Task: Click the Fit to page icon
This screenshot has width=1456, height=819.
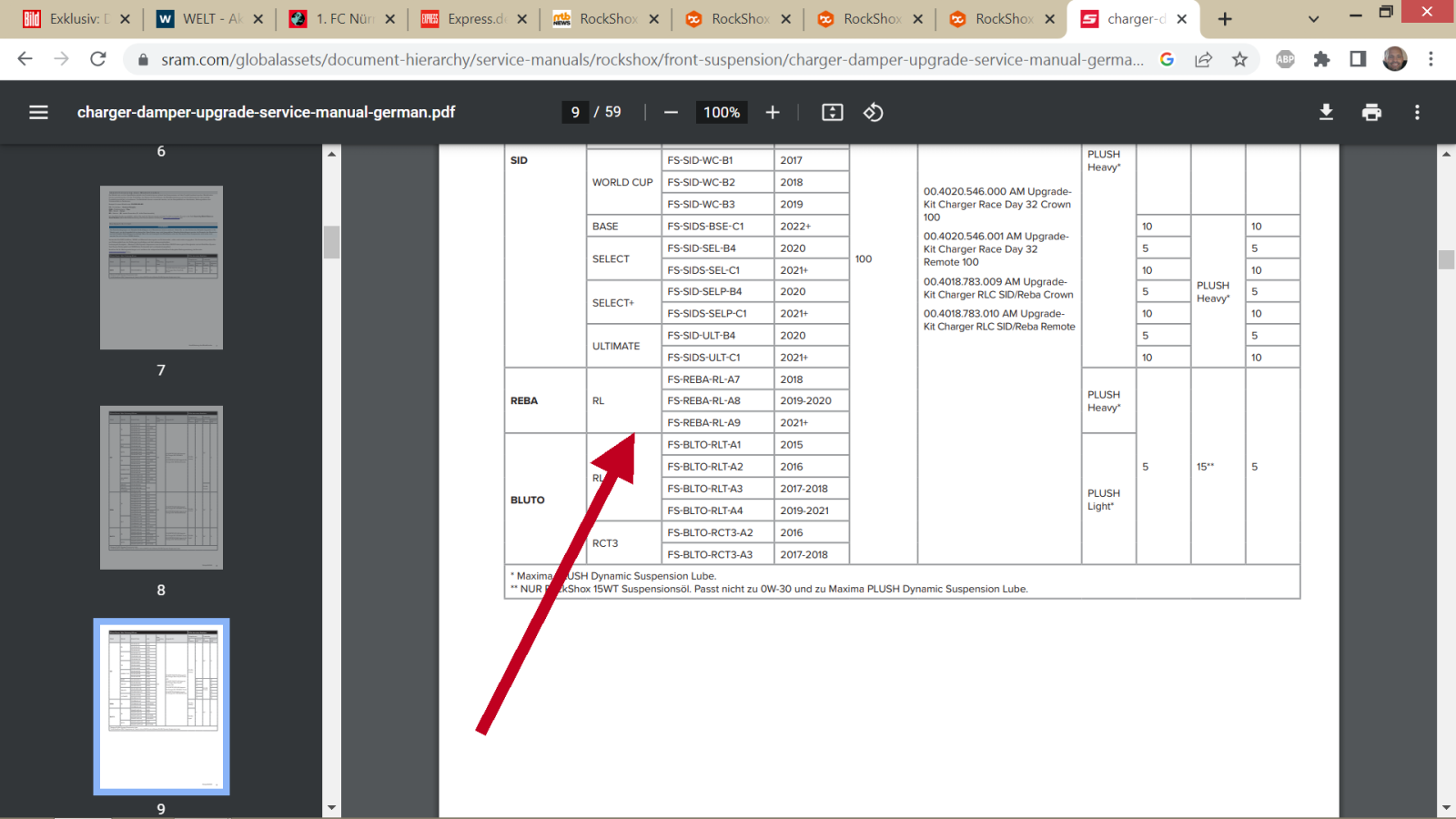Action: pos(832,112)
